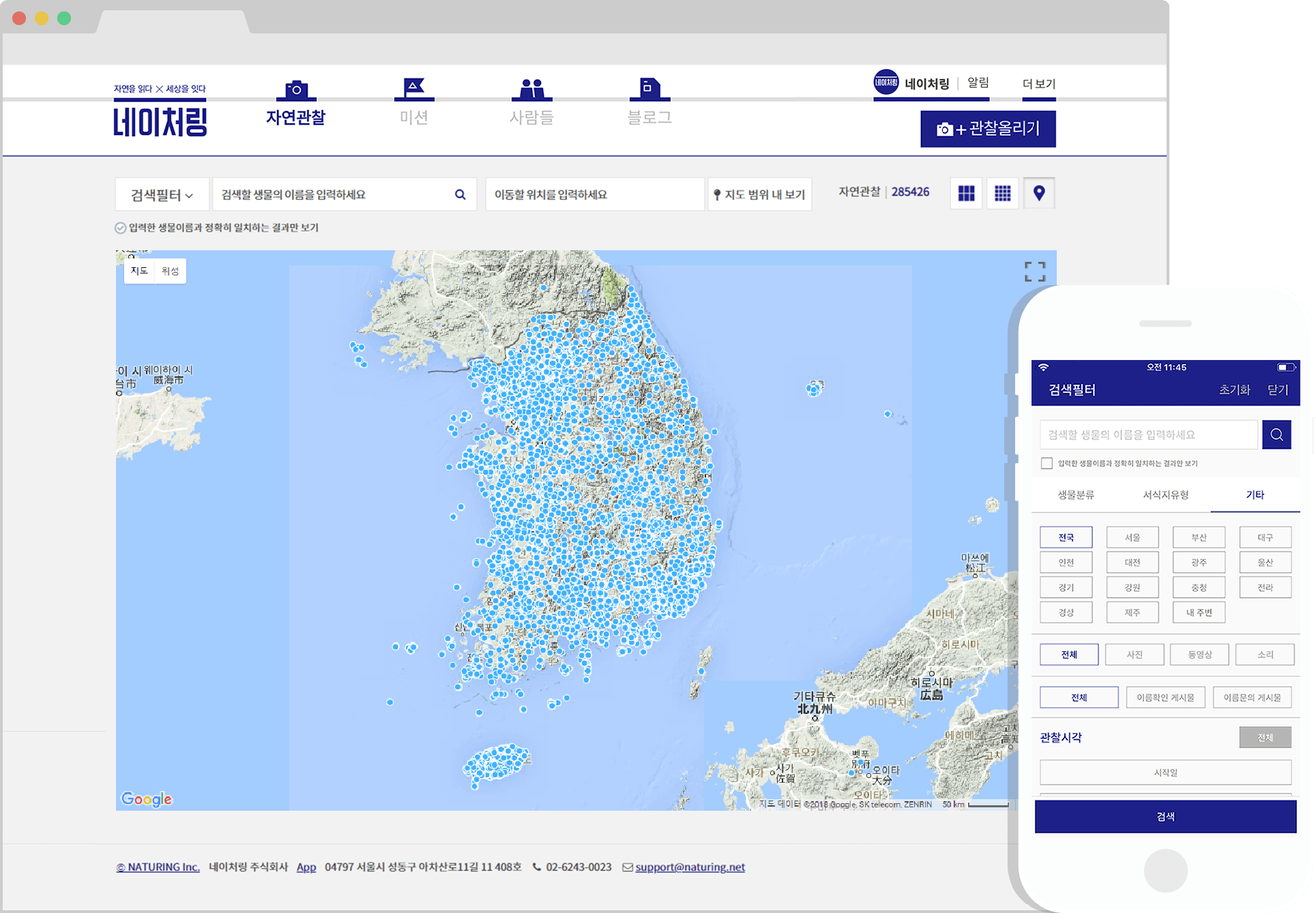Screen dimensions: 1316x913
Task: Toggle exact species name match option
Action: pos(121,228)
